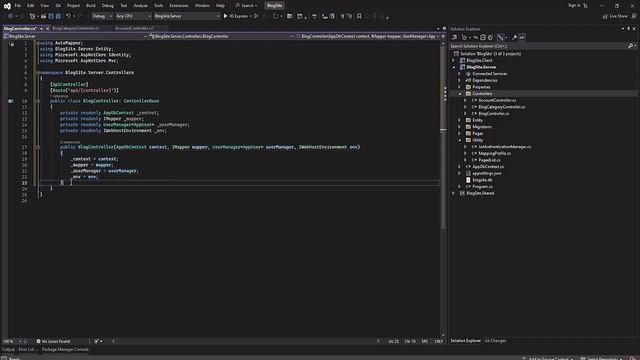Click the Properties wrench icon in Solution Explorer

coord(515,37)
